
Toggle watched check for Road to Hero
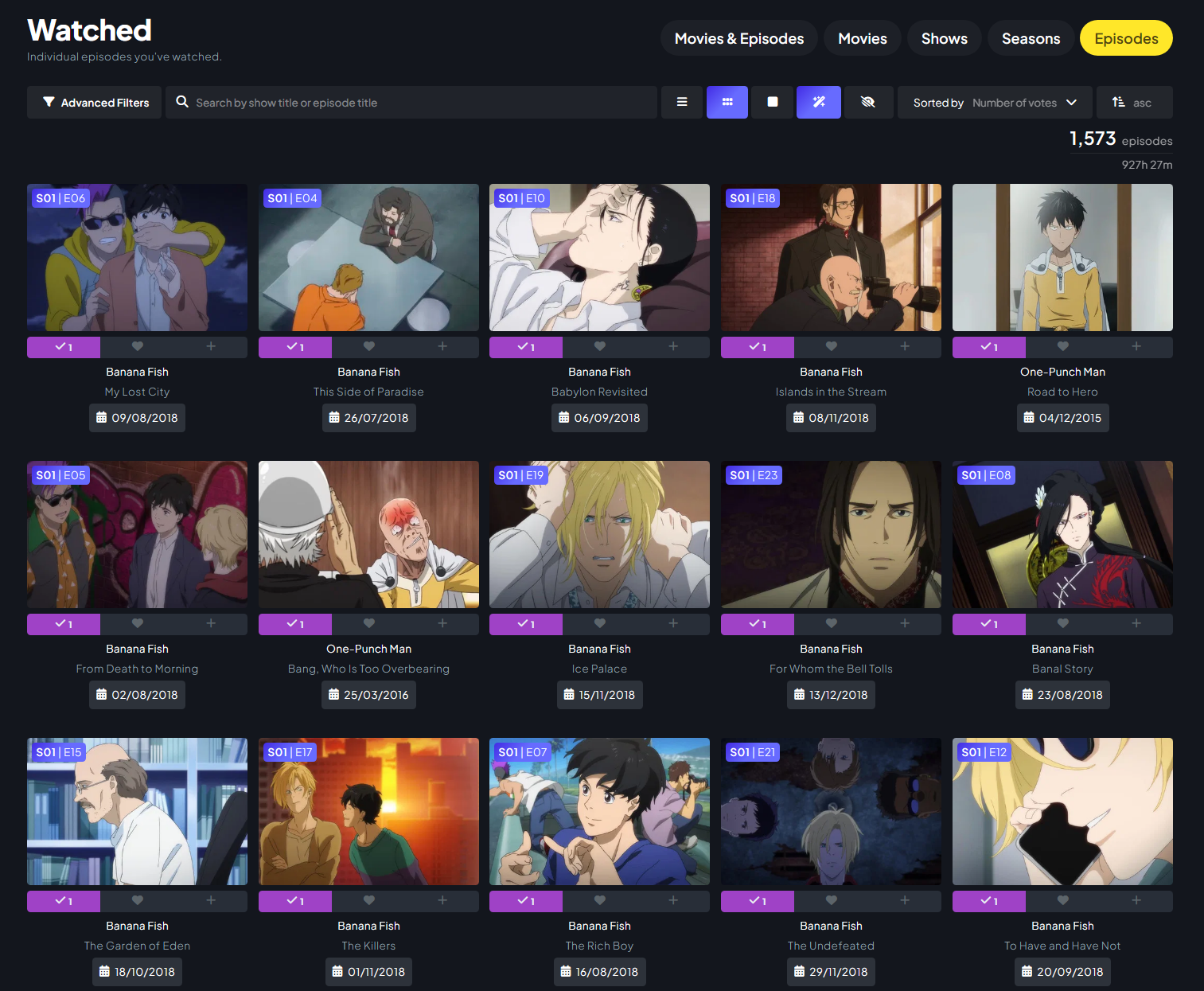989,347
